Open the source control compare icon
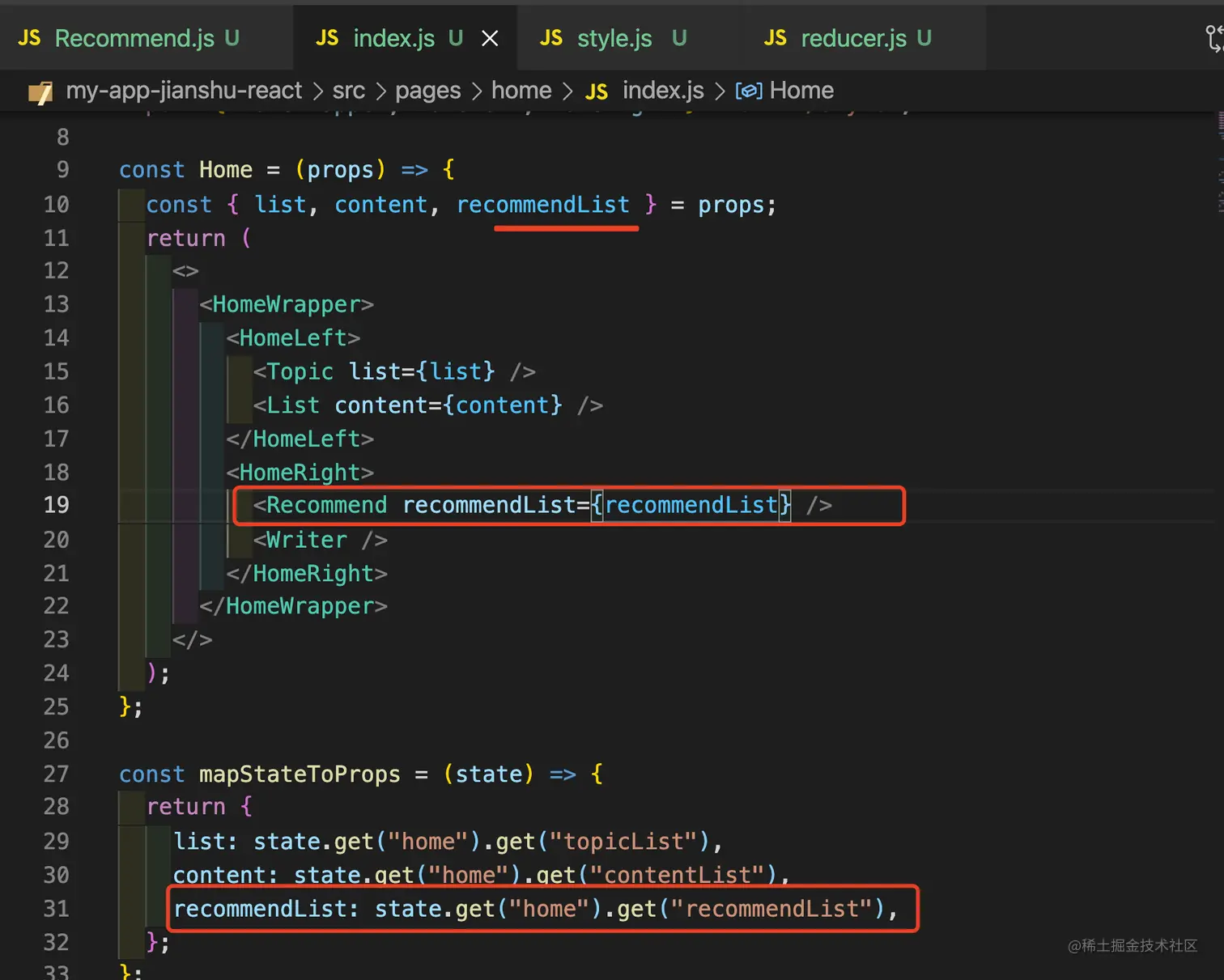This screenshot has height=980, width=1224. 1213,38
